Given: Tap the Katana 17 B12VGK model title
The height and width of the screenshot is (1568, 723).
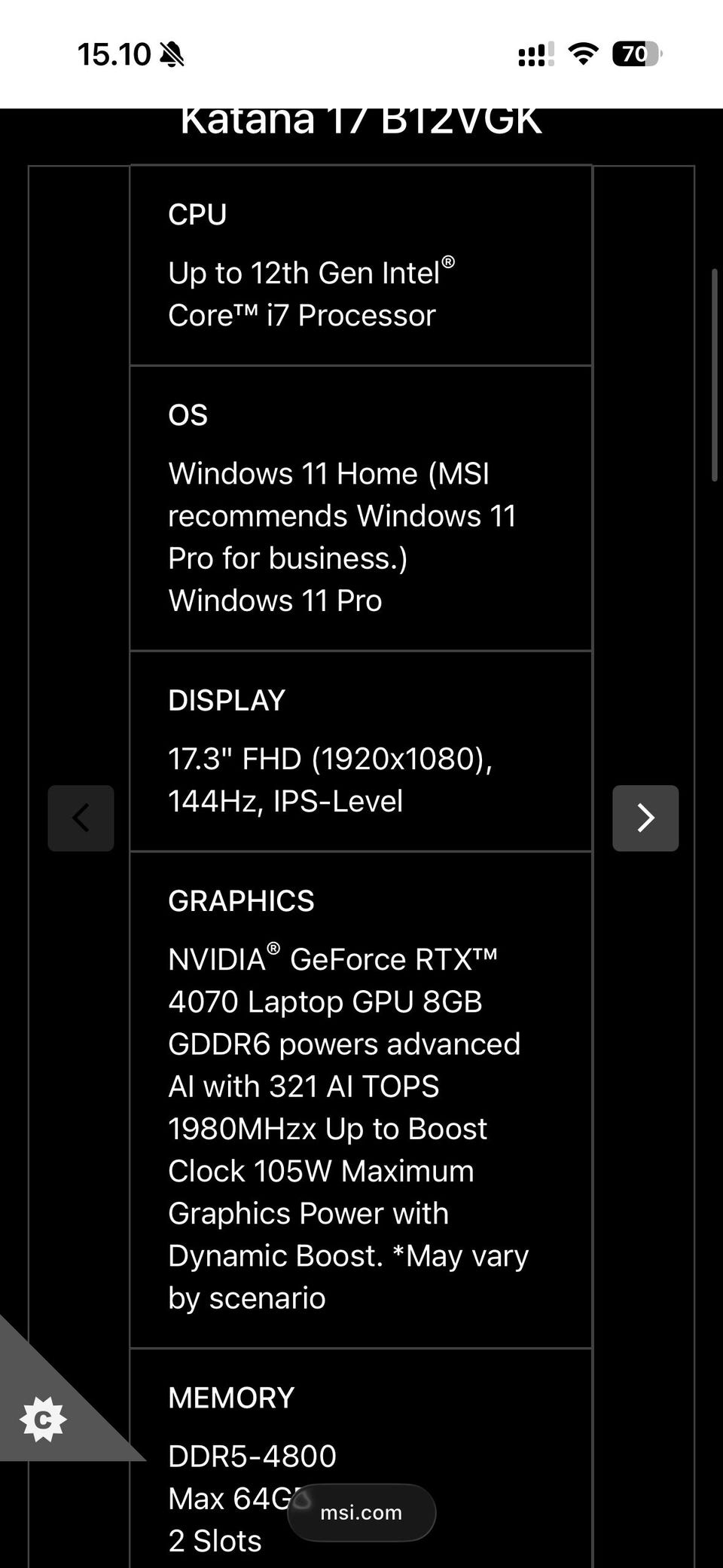Looking at the screenshot, I should [361, 122].
